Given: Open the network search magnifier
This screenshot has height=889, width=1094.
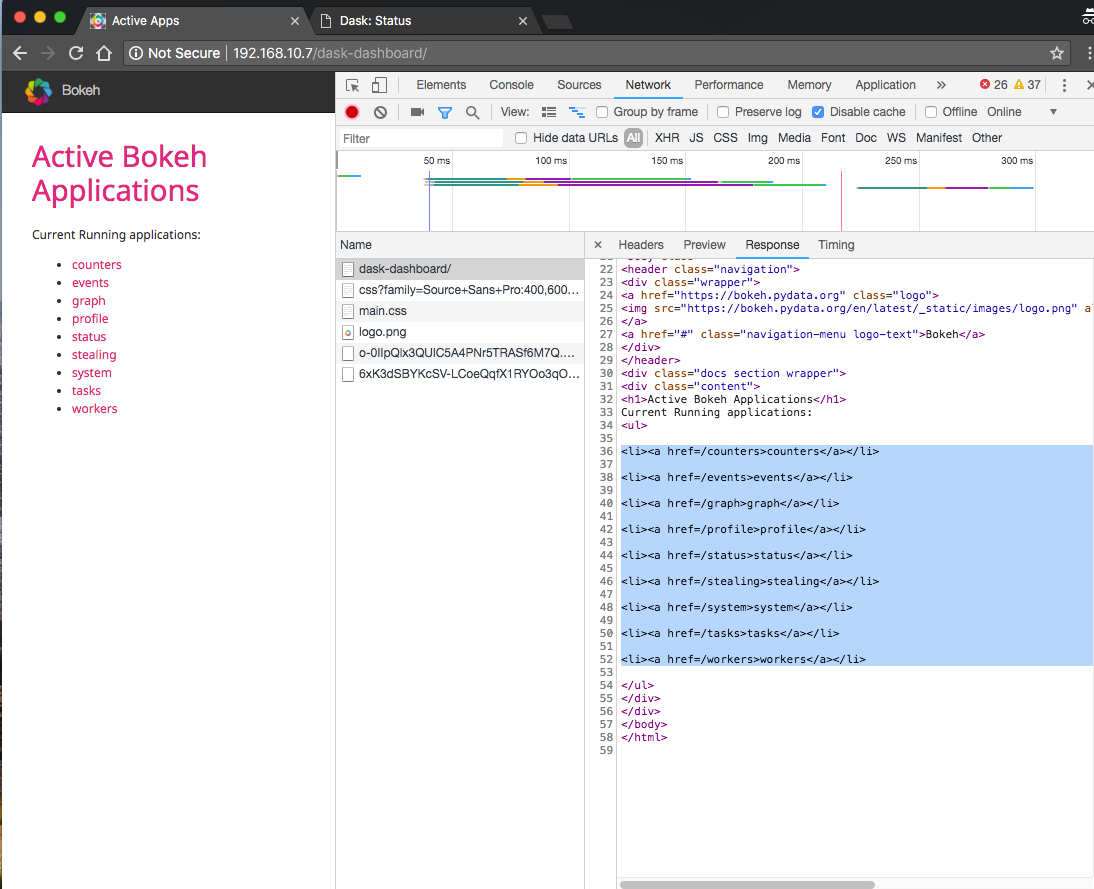Looking at the screenshot, I should pos(472,112).
